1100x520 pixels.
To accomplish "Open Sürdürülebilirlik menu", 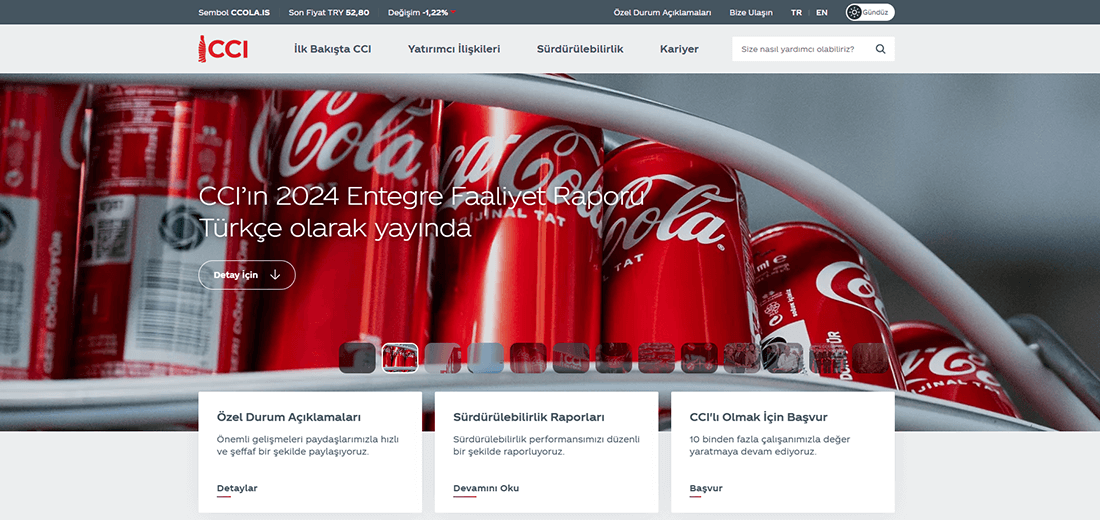I will coord(580,49).
